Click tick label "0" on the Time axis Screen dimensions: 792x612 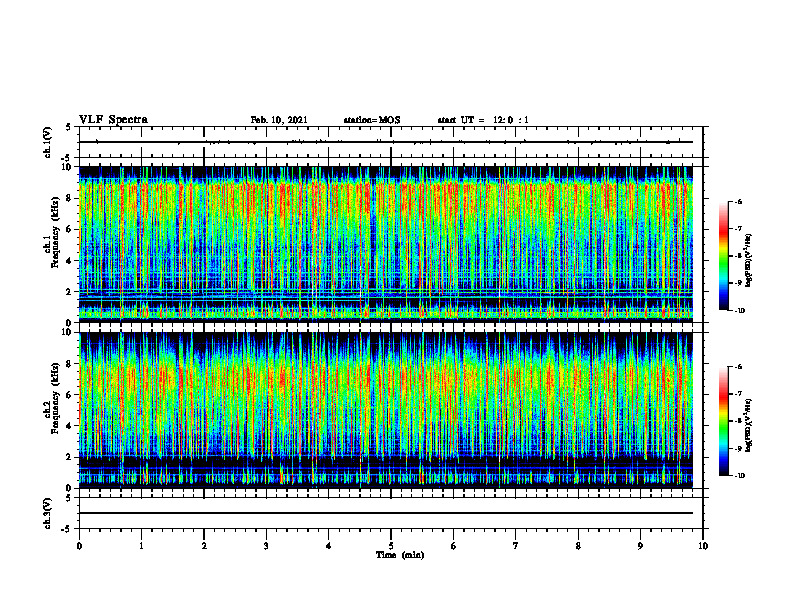(x=79, y=546)
